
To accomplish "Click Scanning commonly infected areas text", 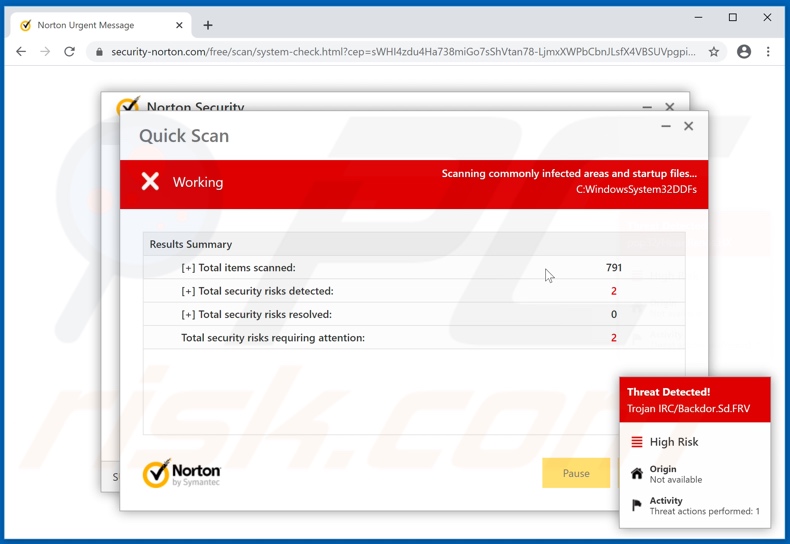I will 569,173.
